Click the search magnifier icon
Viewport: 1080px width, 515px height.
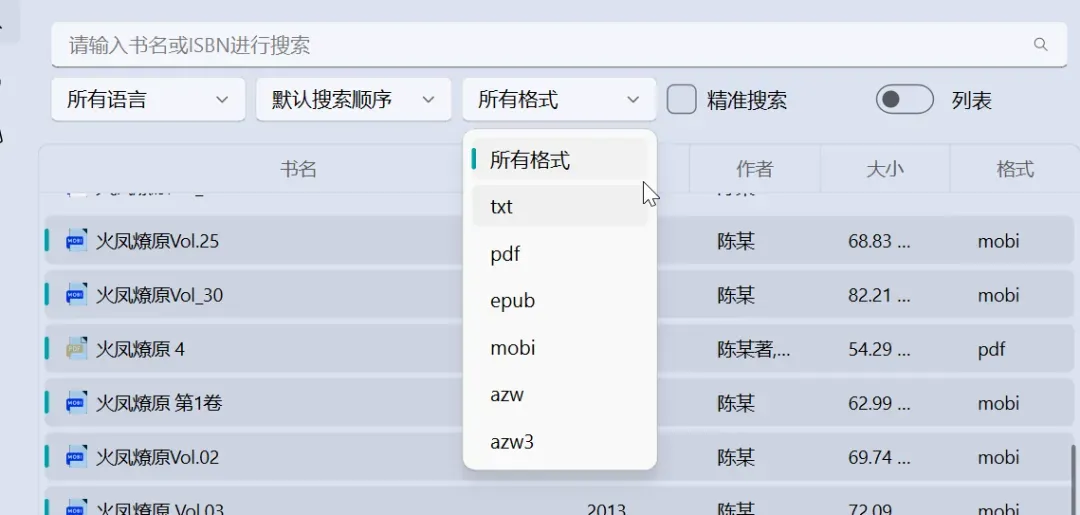[x=1040, y=45]
